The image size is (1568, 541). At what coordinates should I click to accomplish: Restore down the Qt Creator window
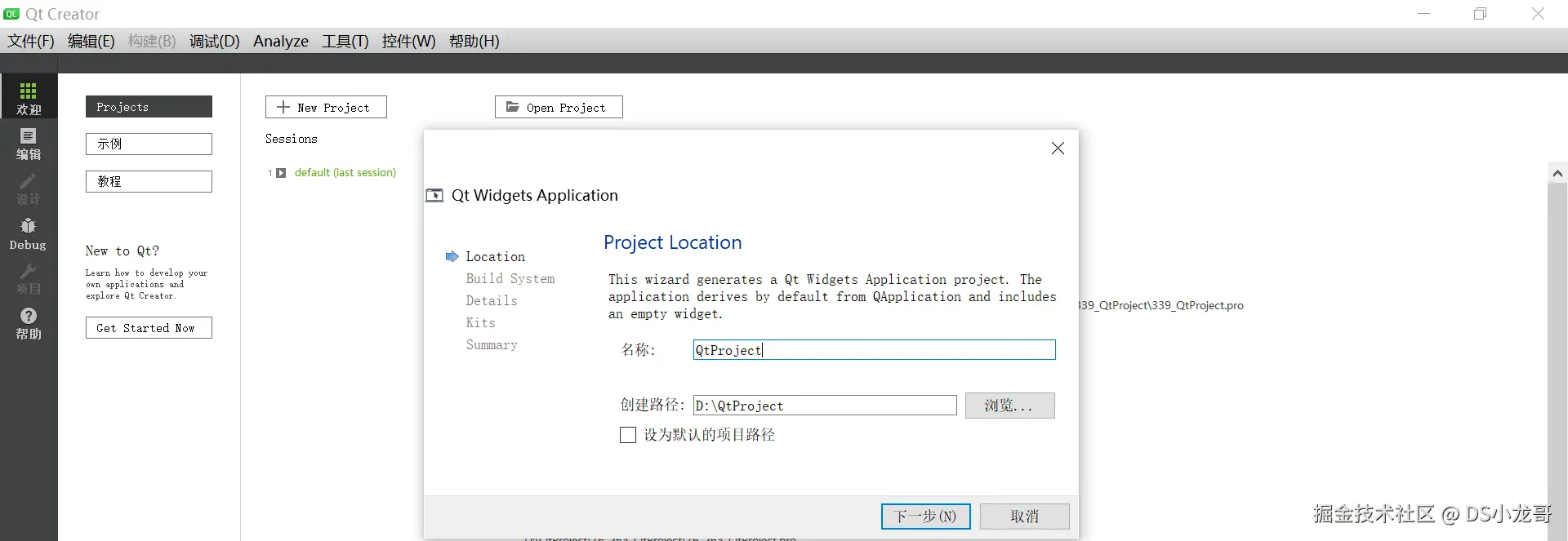coord(1480,14)
